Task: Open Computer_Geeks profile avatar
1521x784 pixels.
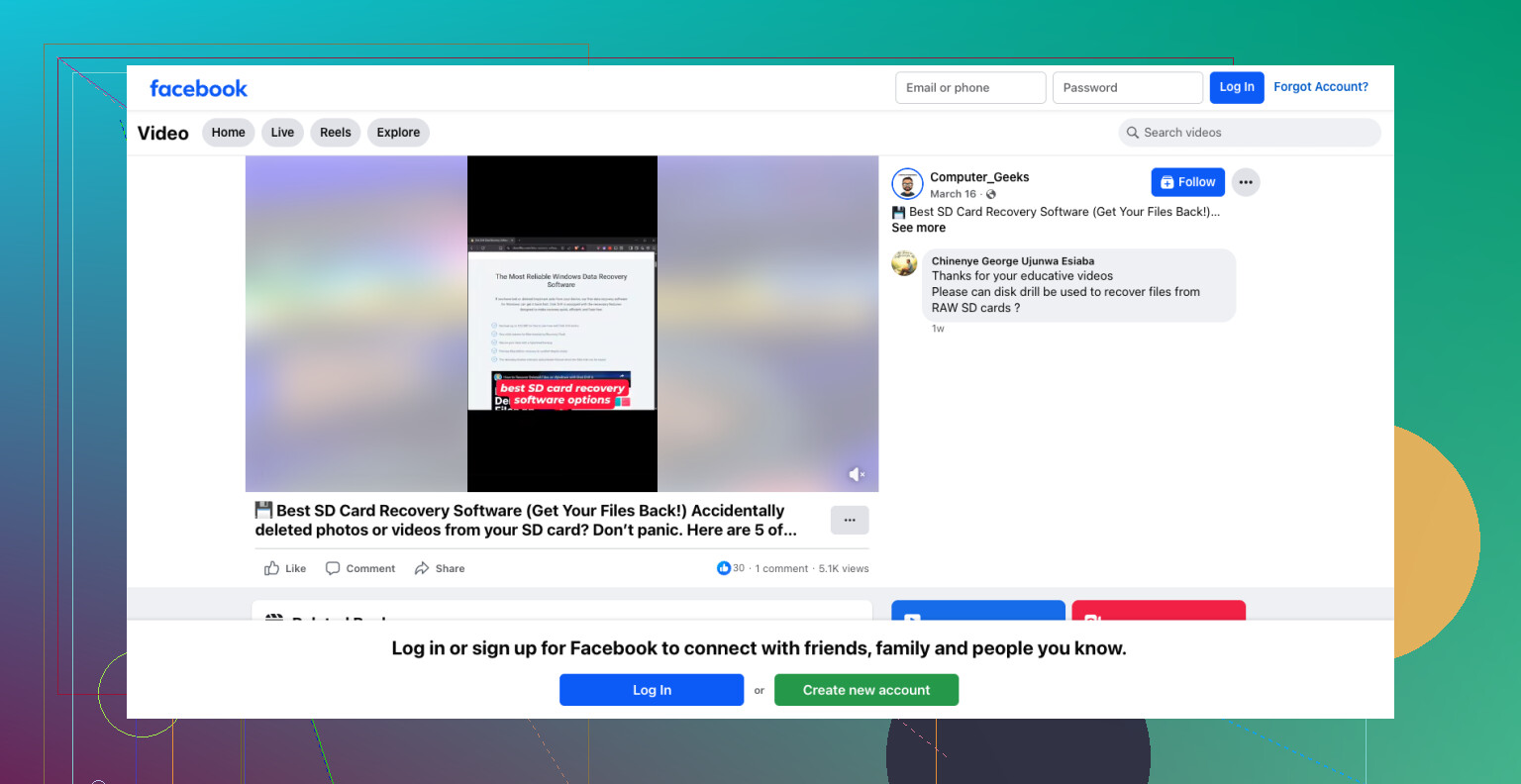Action: pyautogui.click(x=907, y=183)
